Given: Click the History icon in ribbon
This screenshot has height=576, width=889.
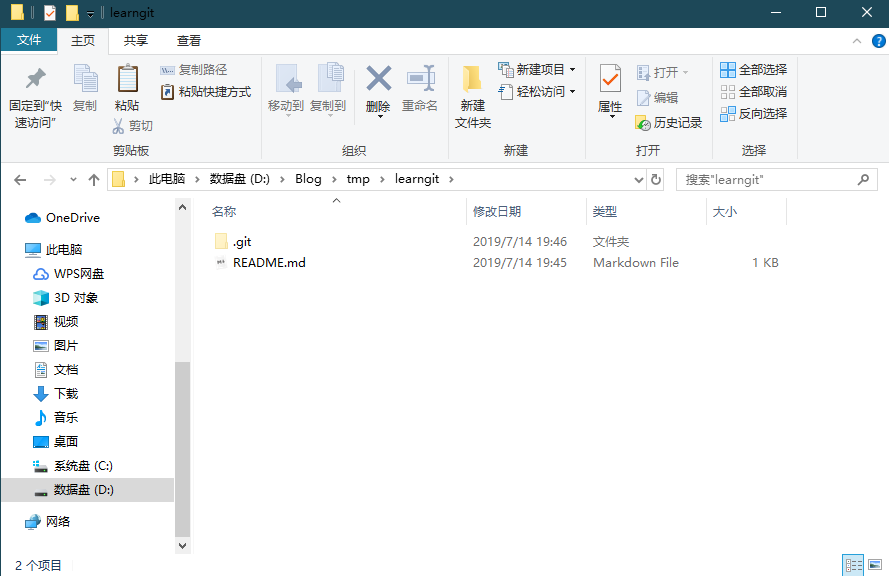Looking at the screenshot, I should (644, 123).
